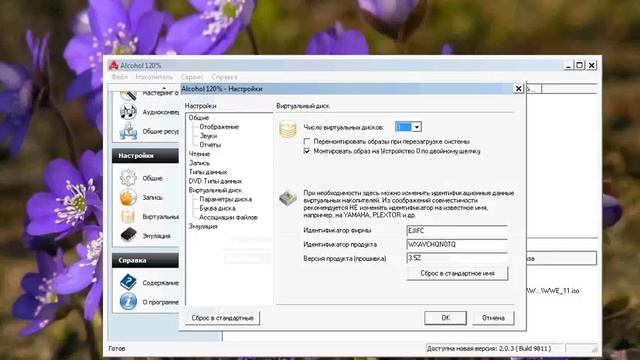Select Виртуальный диск tree node
The width and height of the screenshot is (640, 360).
tap(215, 190)
